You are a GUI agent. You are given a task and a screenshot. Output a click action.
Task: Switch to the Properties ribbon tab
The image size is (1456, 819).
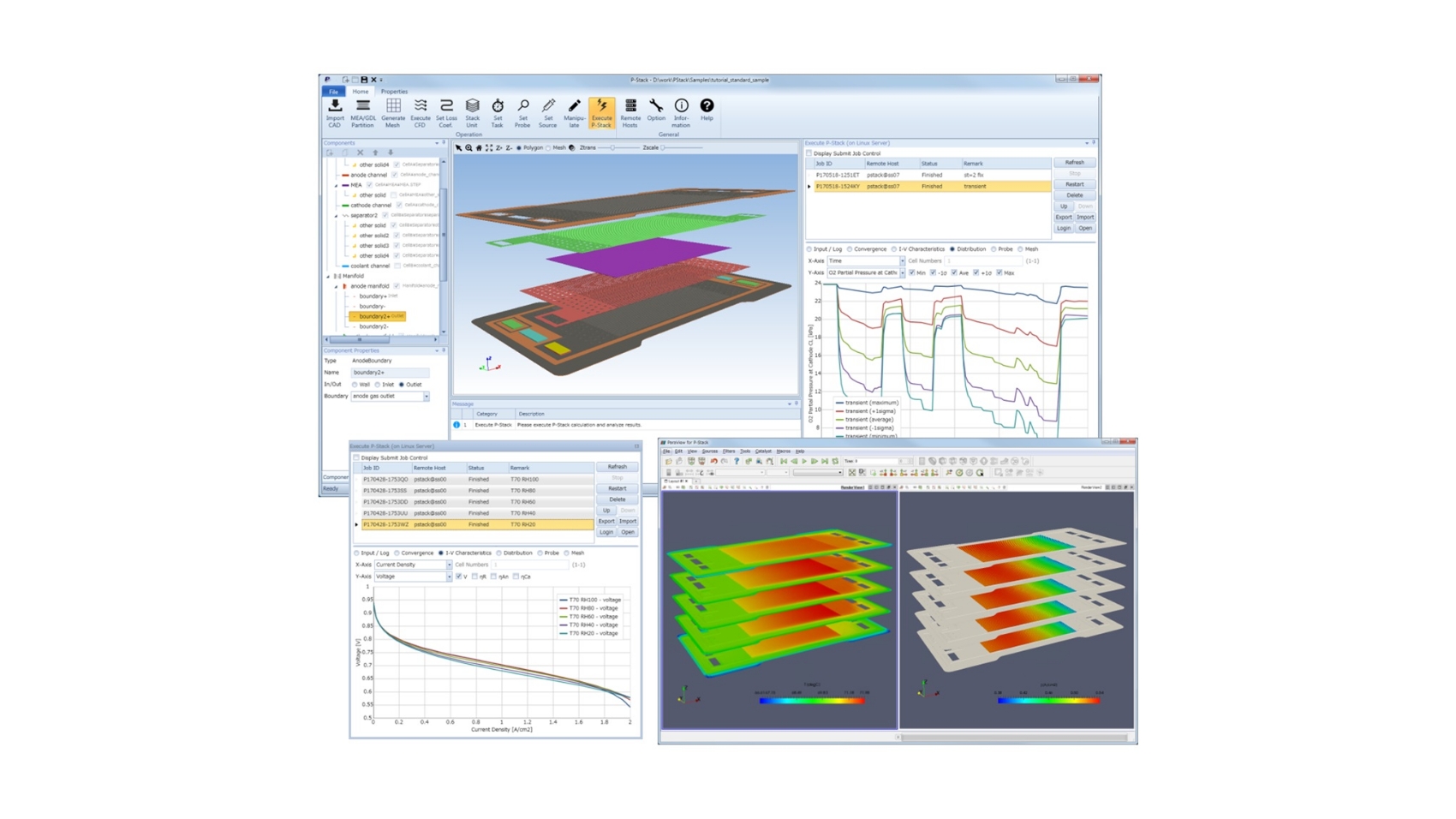click(x=394, y=92)
